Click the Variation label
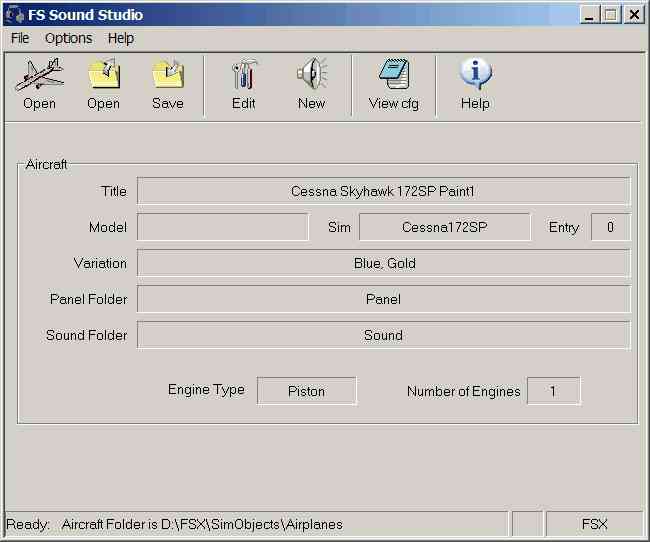Viewport: 650px width, 542px height. point(100,263)
